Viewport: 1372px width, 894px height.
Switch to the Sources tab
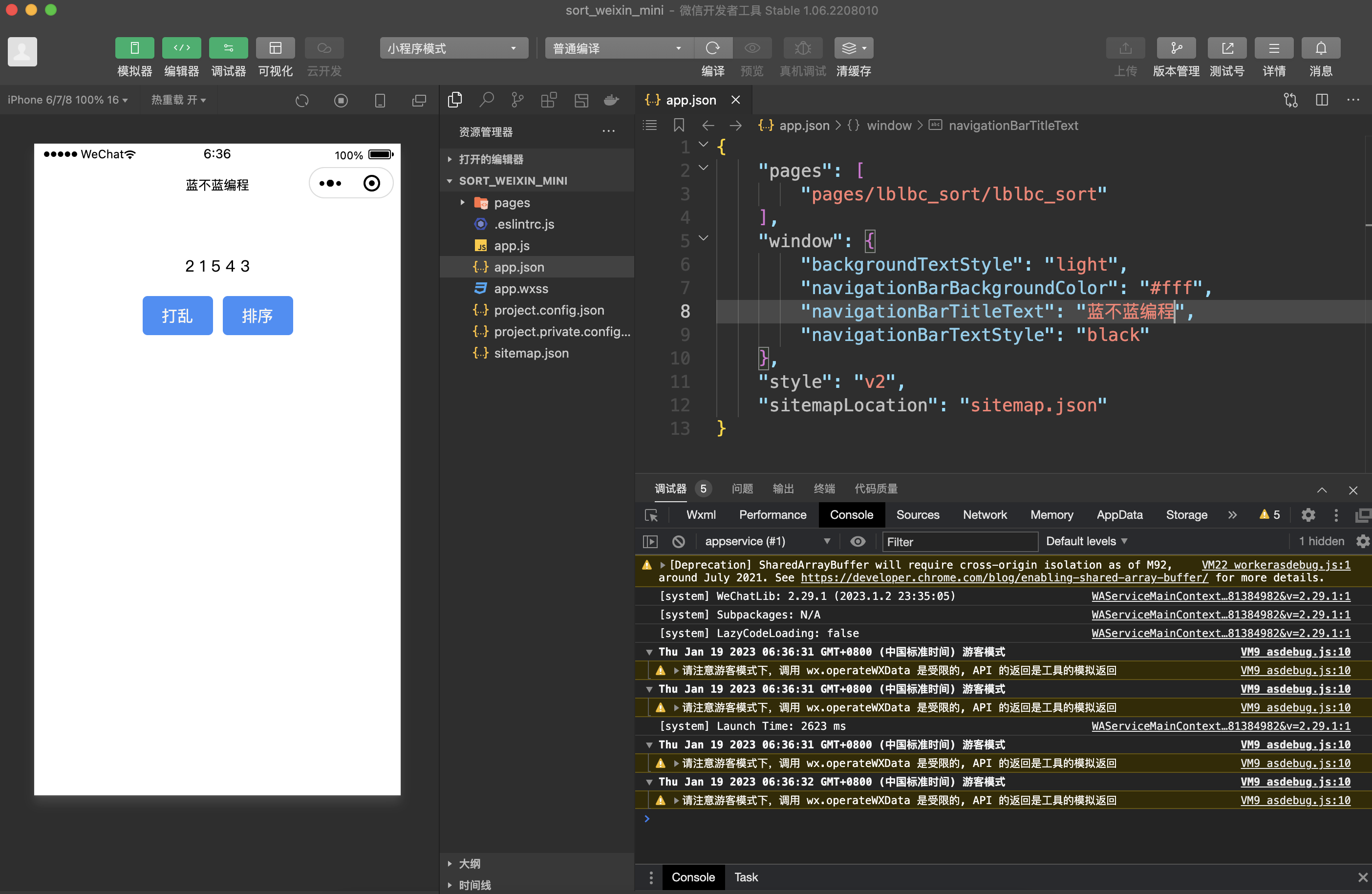tap(917, 515)
